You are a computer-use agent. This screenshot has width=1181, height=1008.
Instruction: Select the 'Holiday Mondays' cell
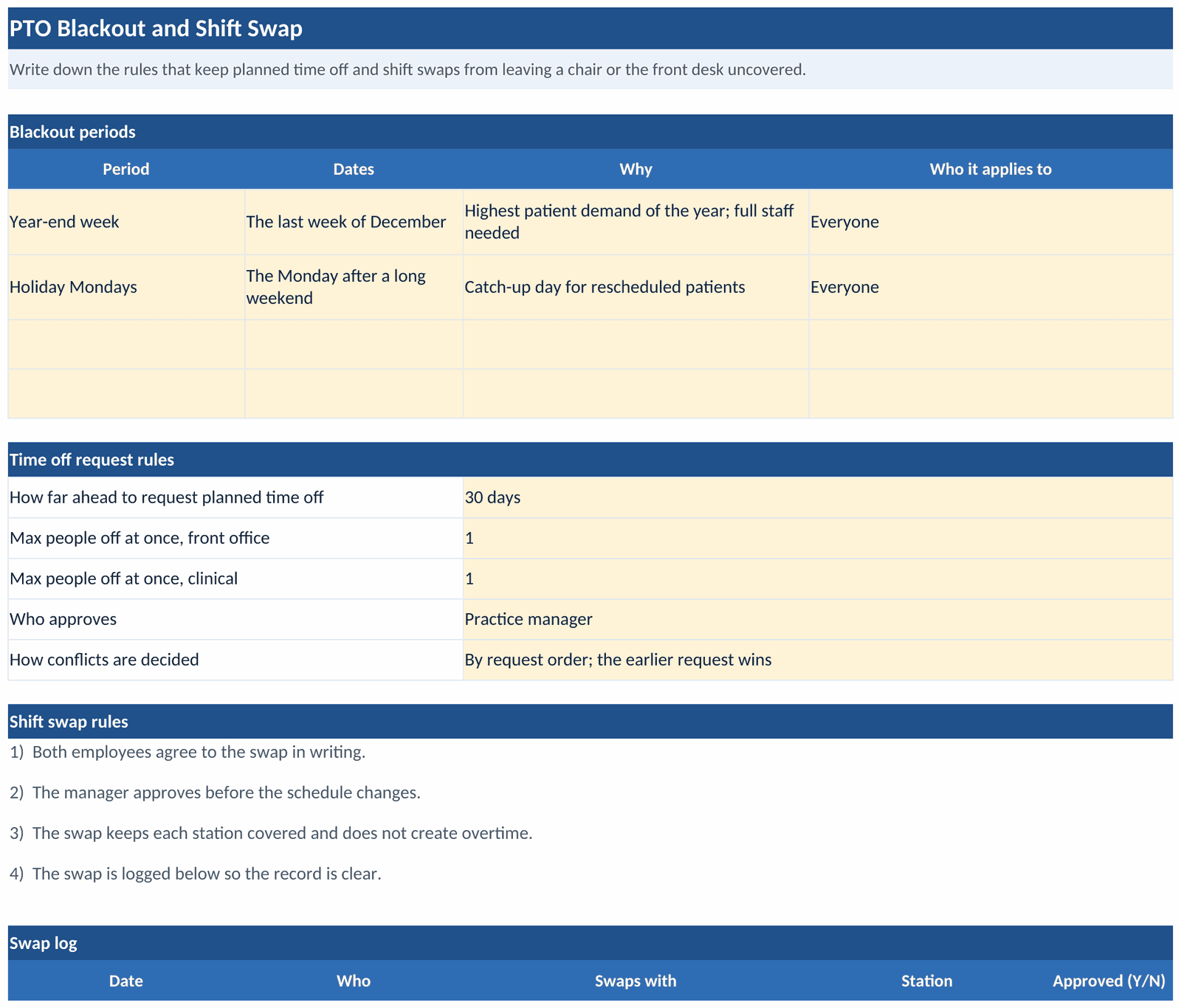coord(126,287)
